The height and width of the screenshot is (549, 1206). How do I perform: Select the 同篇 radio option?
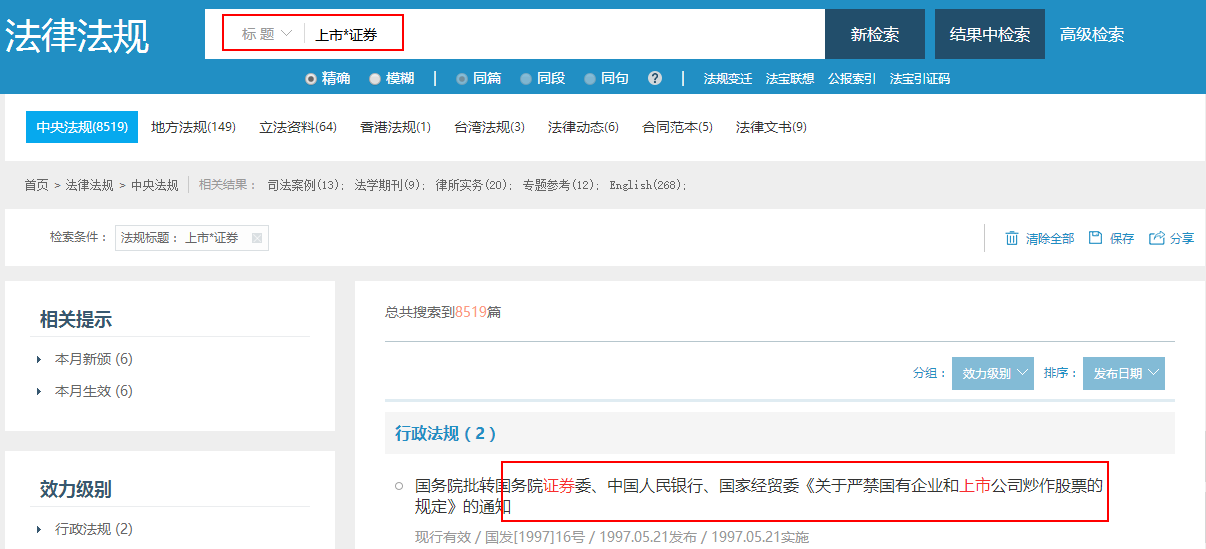461,78
